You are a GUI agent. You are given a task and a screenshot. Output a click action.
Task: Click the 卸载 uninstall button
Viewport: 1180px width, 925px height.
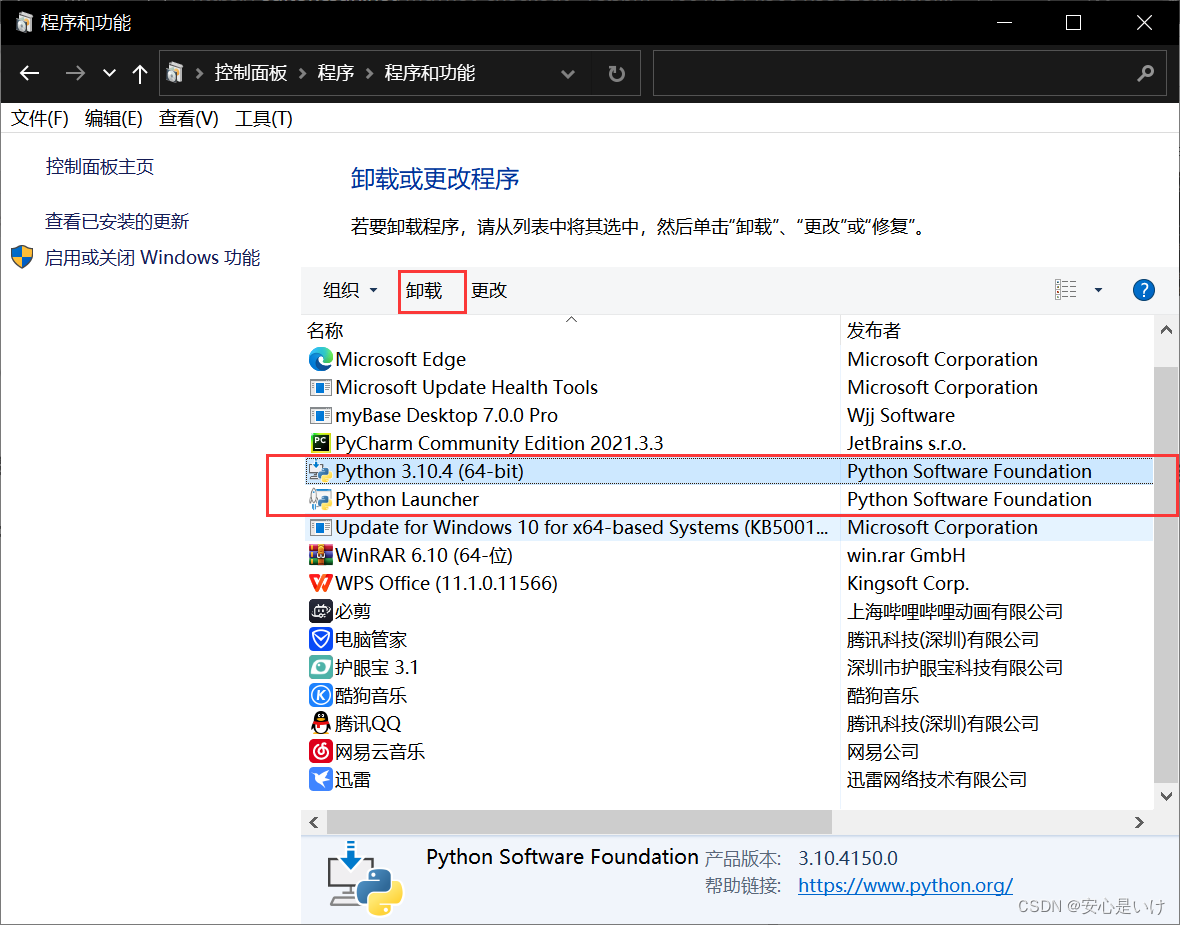(424, 291)
